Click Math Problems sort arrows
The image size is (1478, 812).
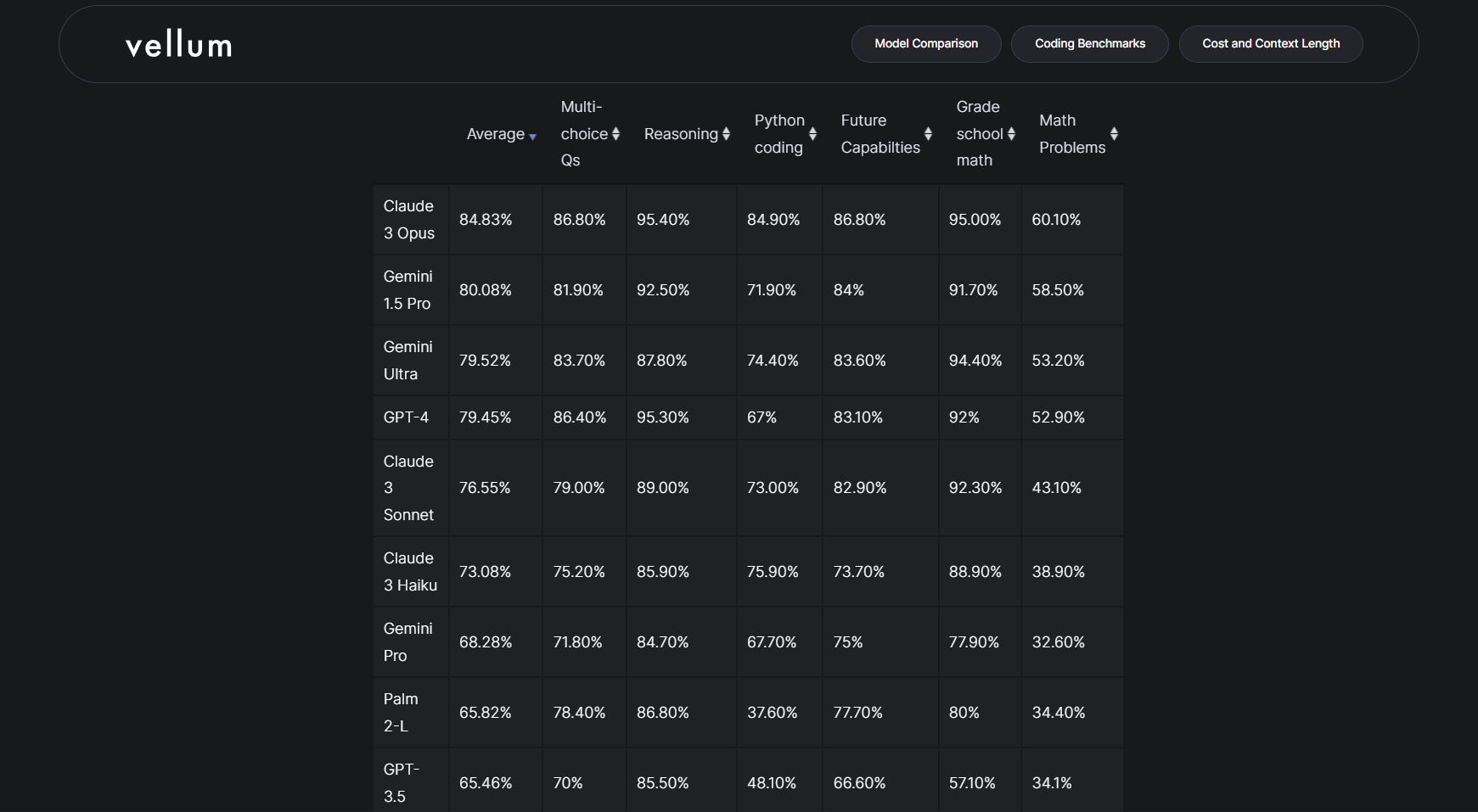tap(1114, 134)
